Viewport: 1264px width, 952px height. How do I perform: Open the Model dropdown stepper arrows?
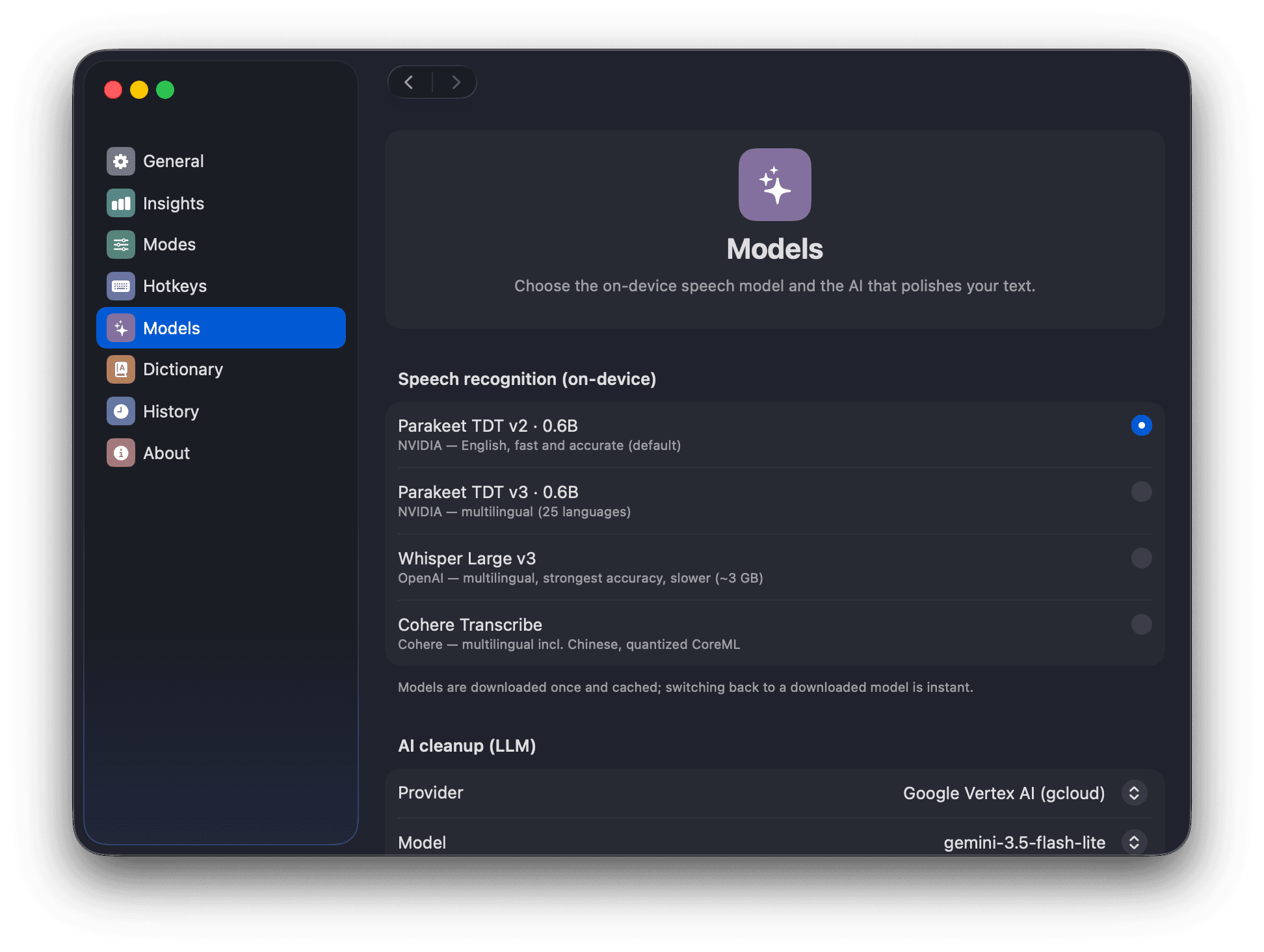[x=1135, y=842]
